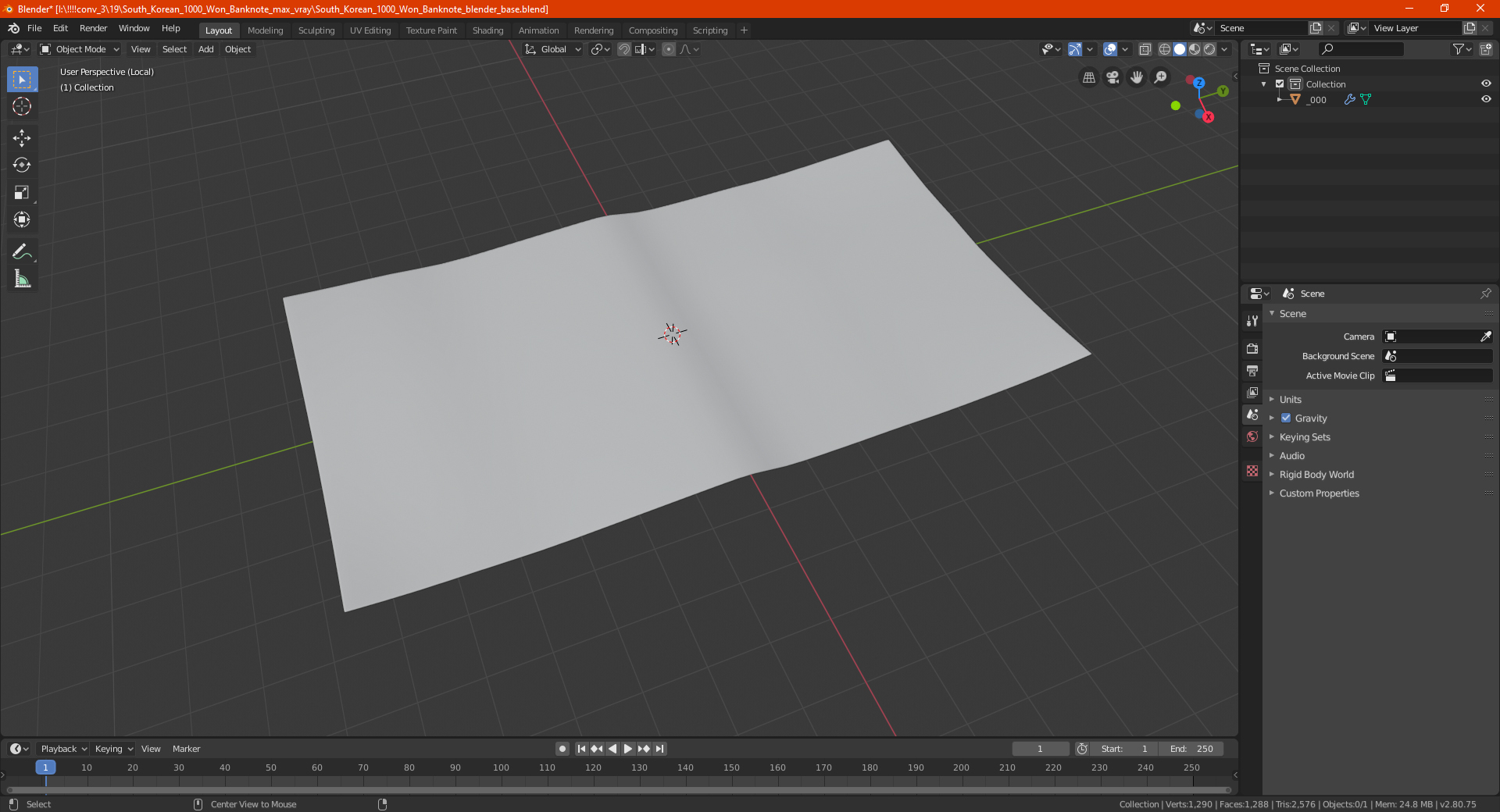Viewport: 1500px width, 812px height.
Task: Play the animation in reverse
Action: click(x=612, y=749)
